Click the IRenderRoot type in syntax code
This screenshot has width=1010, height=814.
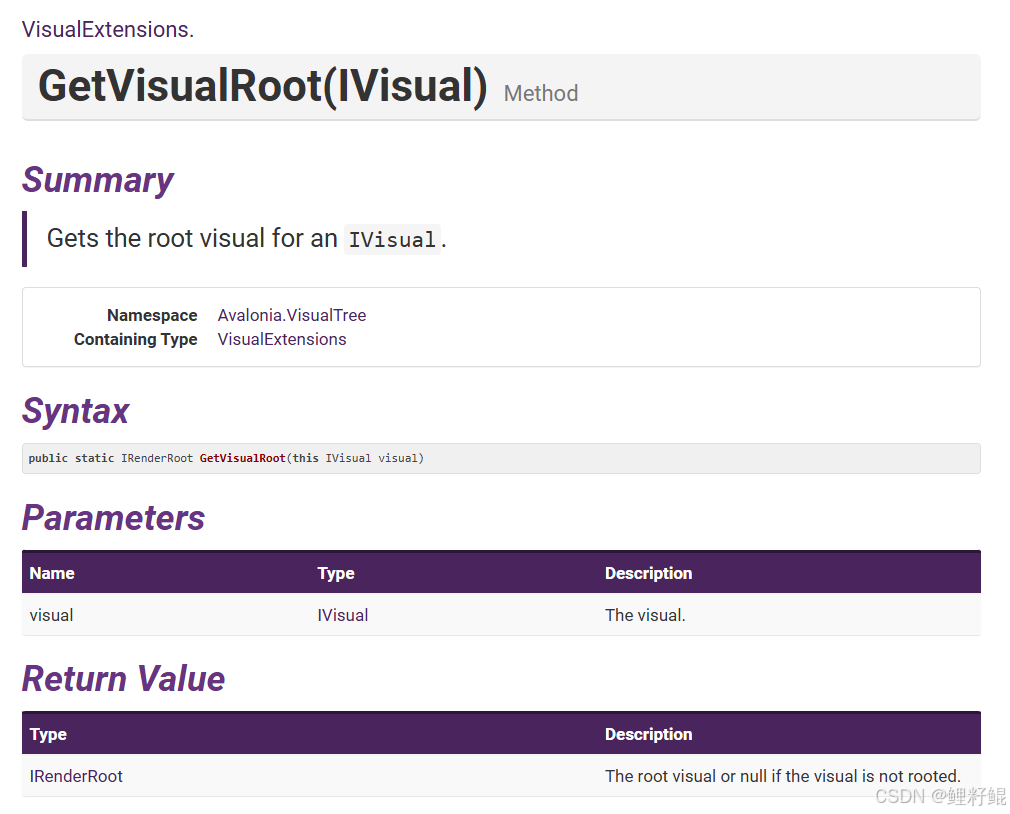pyautogui.click(x=155, y=457)
